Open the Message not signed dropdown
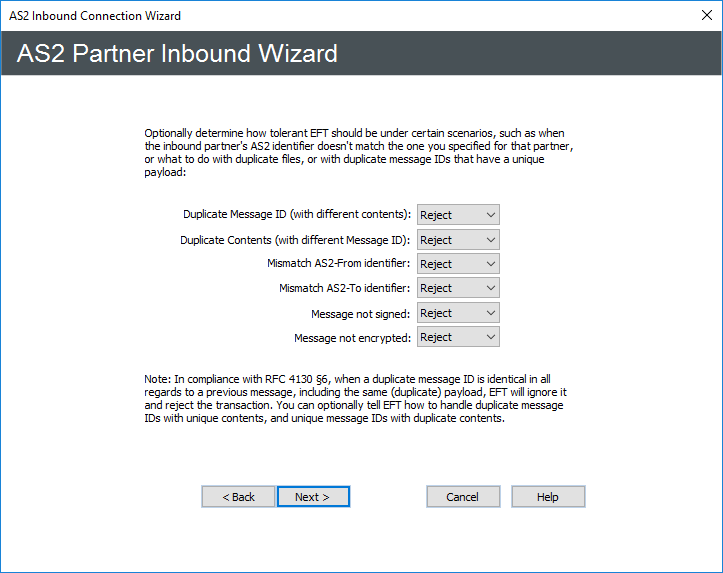 [458, 313]
